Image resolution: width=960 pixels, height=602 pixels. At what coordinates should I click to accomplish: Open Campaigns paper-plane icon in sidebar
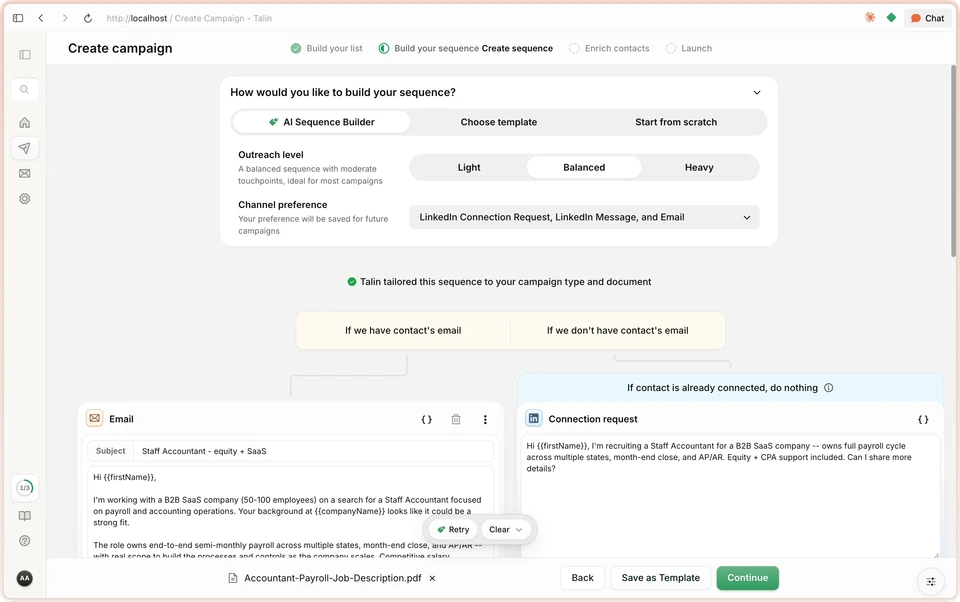(24, 148)
